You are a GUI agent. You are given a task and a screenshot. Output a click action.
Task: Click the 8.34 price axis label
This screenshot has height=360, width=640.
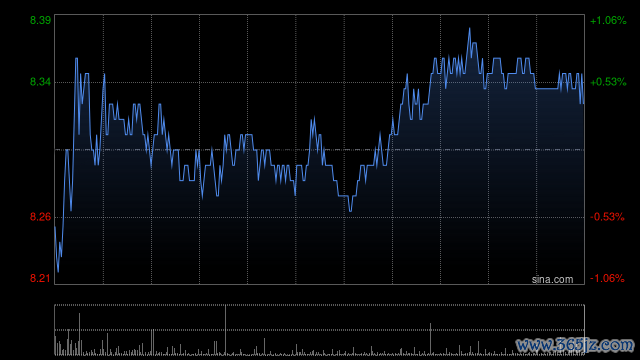pos(40,82)
